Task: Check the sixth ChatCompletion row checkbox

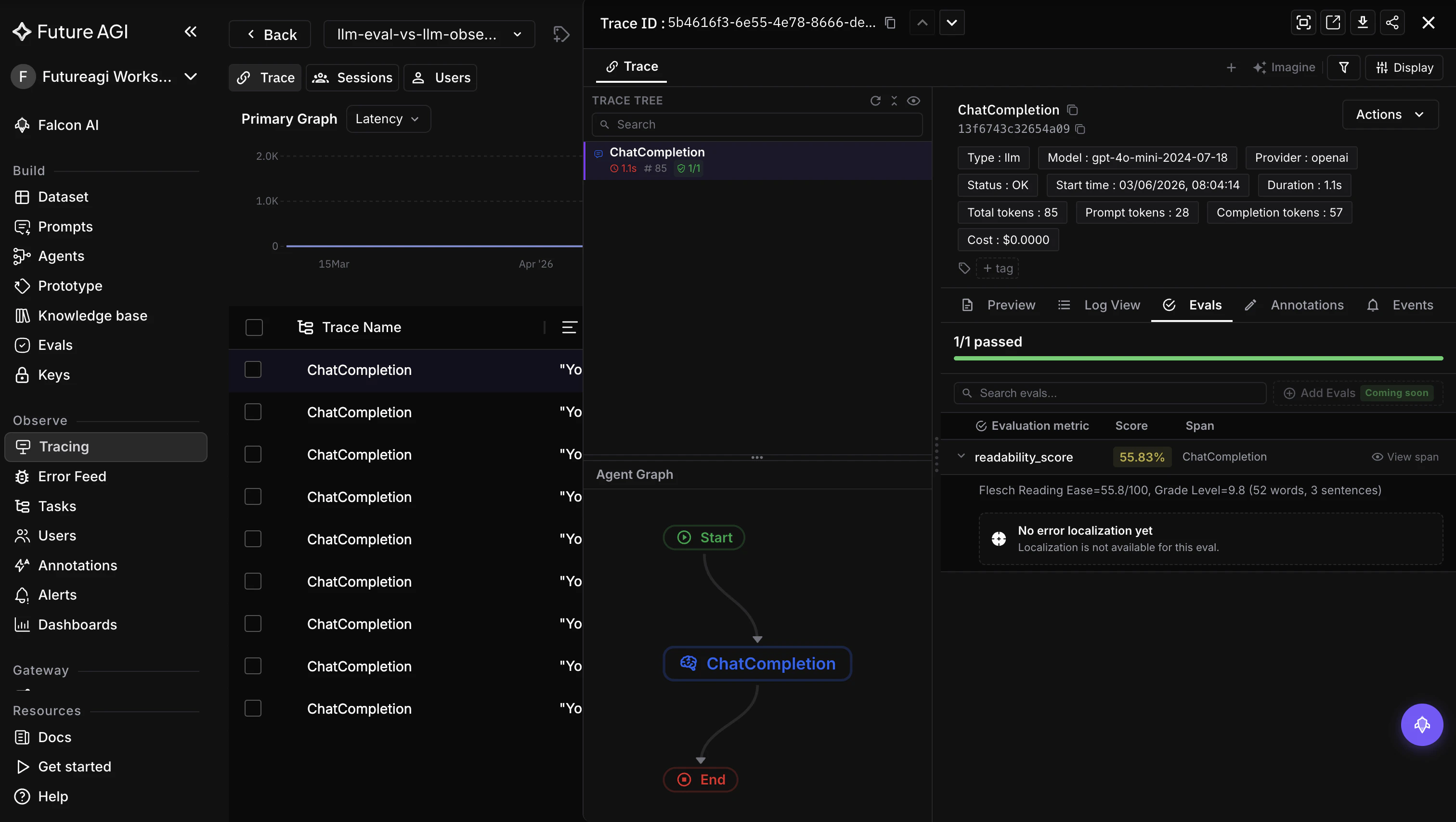Action: pos(253,581)
